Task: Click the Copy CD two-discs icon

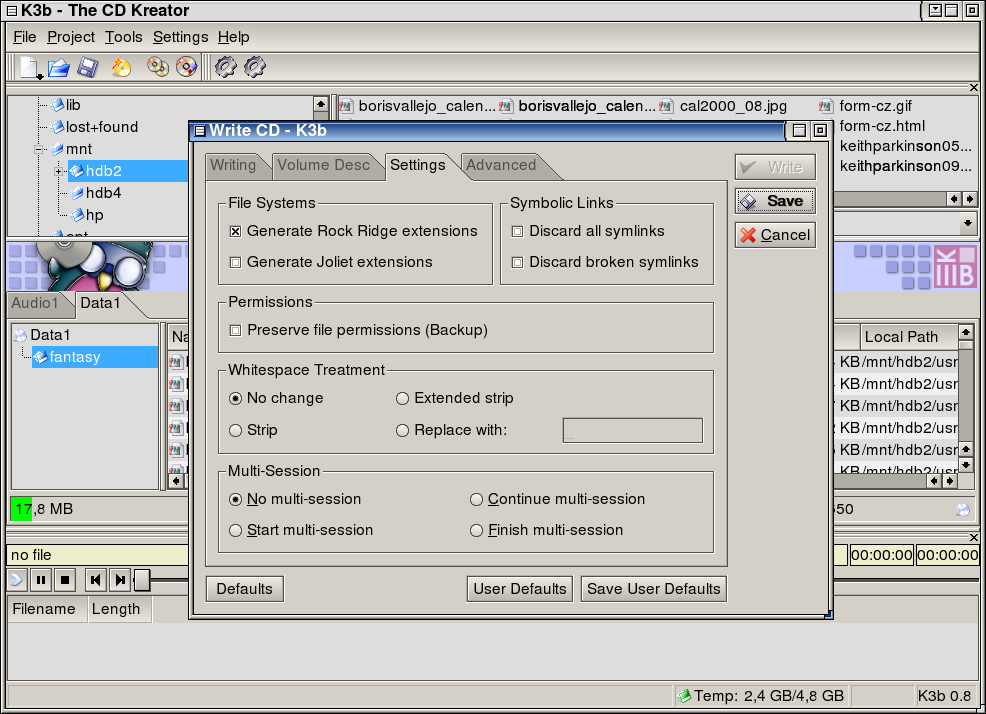Action: pyautogui.click(x=158, y=67)
